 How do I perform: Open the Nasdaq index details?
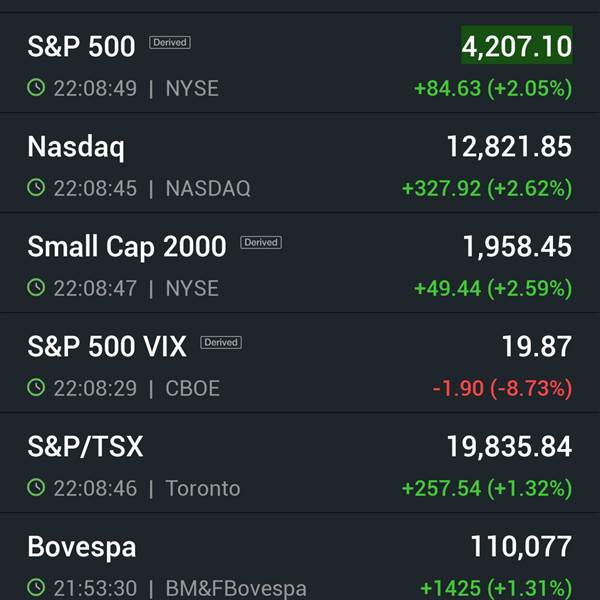click(300, 163)
